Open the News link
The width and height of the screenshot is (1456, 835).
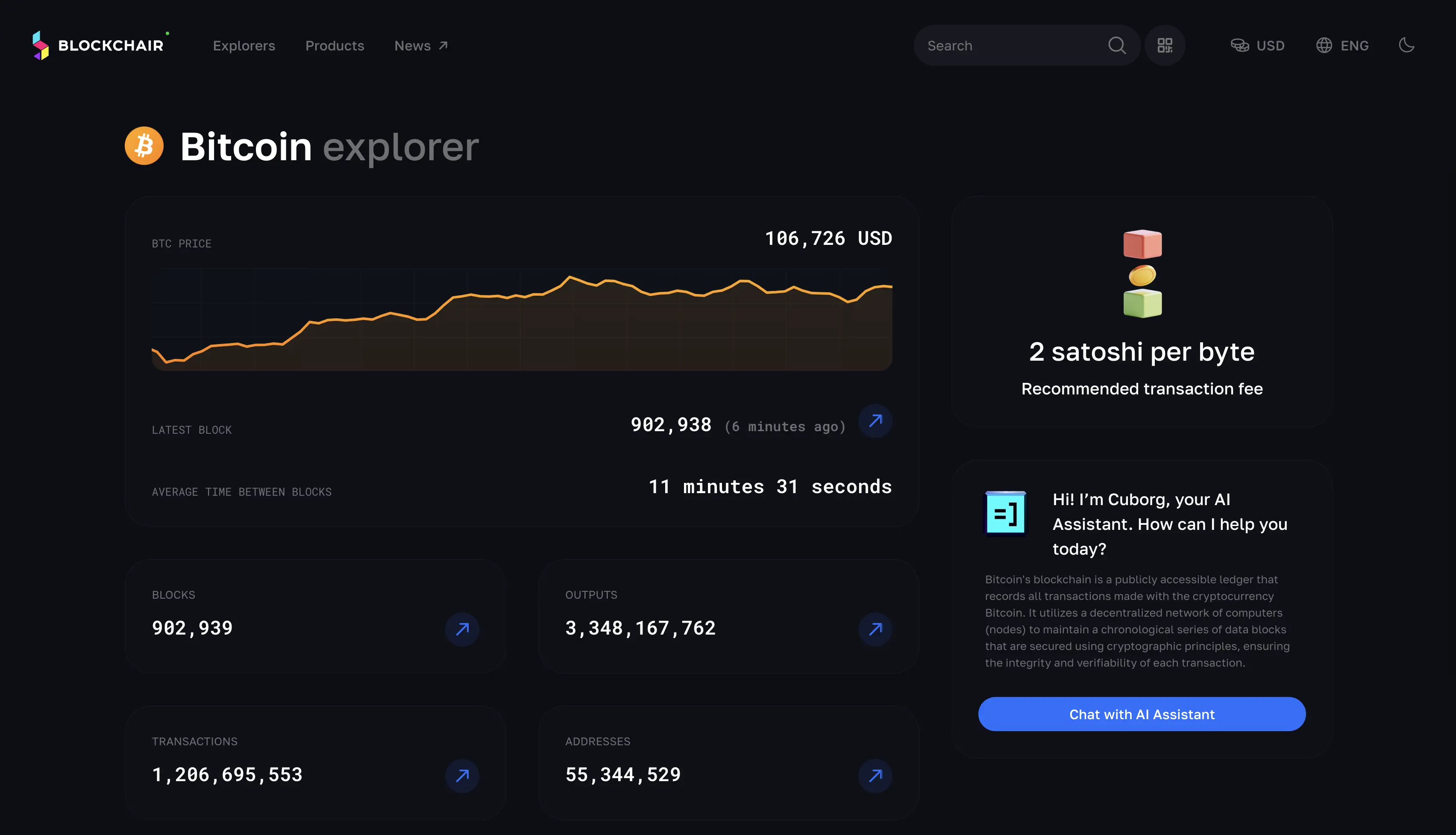(421, 46)
